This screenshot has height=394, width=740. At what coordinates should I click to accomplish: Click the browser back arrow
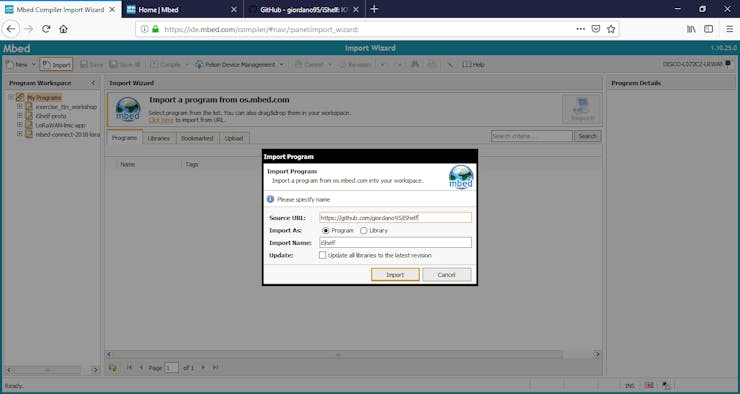click(10, 29)
